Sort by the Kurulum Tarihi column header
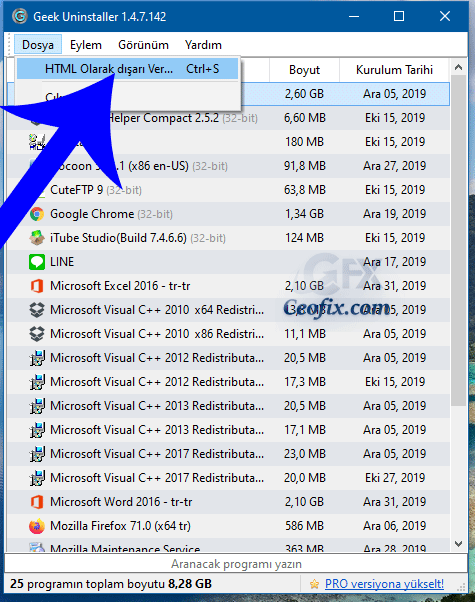Screen dimensions: 475x602 pyautogui.click(x=394, y=69)
